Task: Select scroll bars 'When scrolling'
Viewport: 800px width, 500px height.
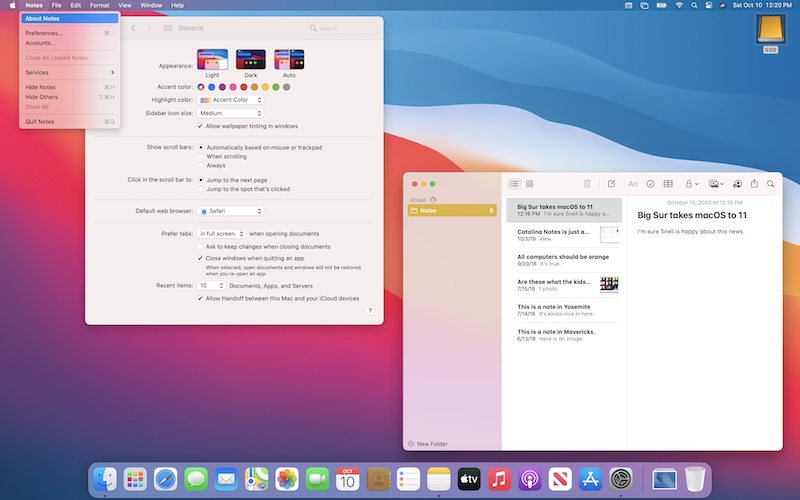Action: point(201,157)
